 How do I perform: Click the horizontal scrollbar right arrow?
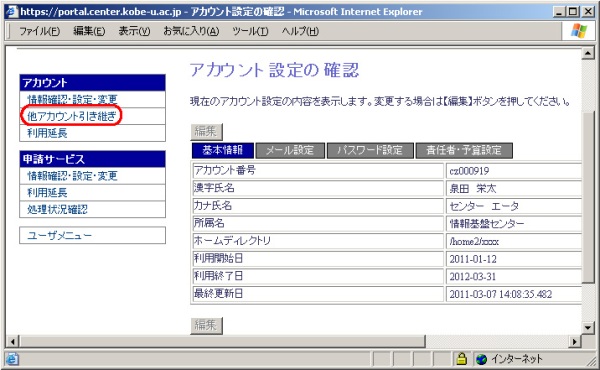coord(574,341)
